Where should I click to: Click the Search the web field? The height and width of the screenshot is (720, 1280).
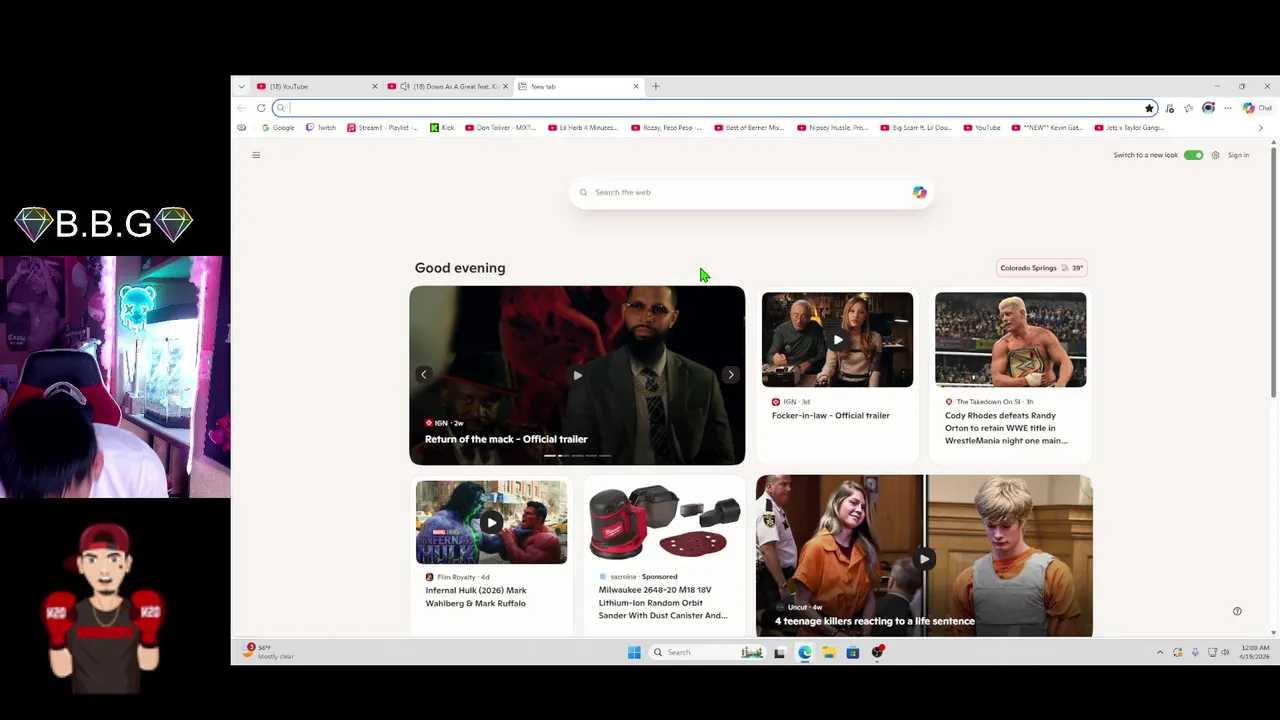point(750,192)
